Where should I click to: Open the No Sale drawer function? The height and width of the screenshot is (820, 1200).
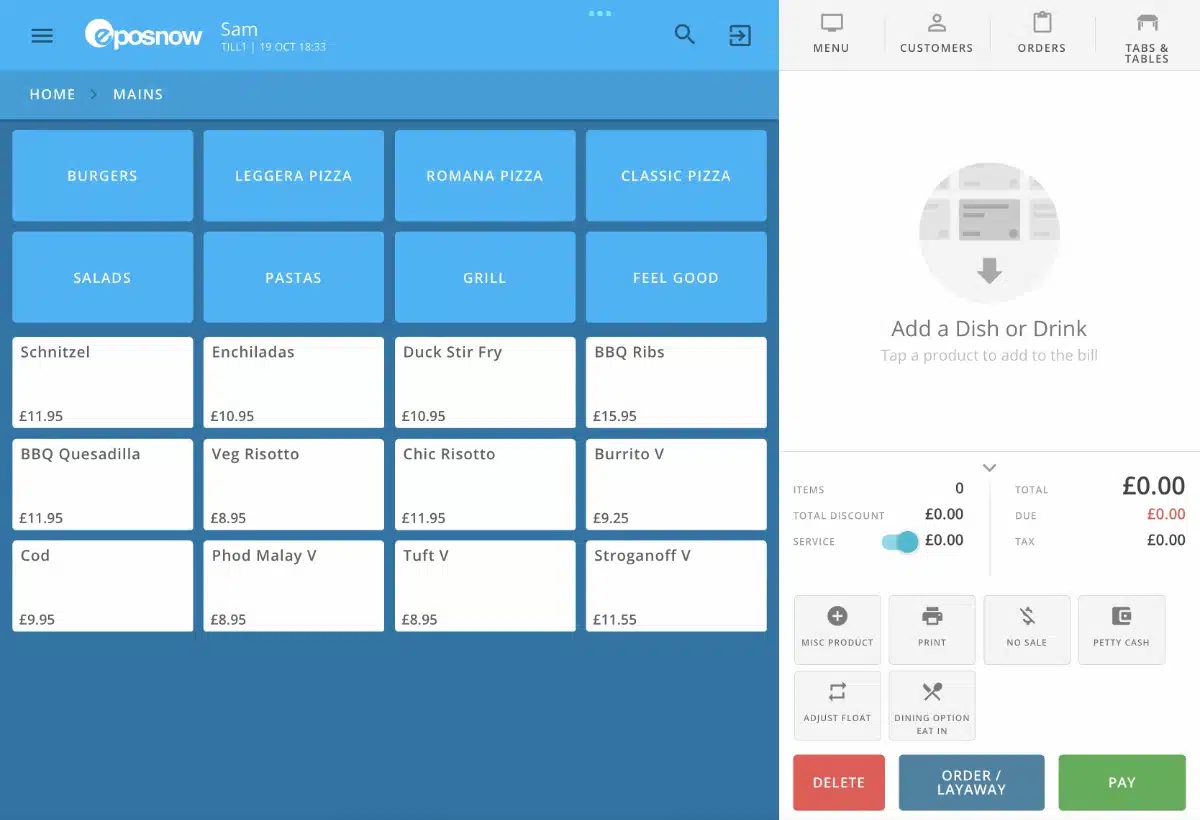pyautogui.click(x=1027, y=629)
